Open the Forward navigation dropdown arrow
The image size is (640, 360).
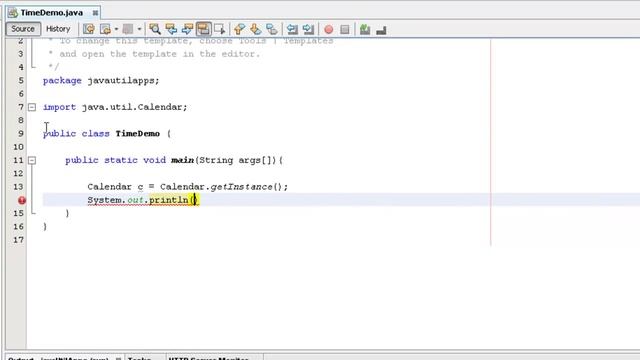point(139,29)
